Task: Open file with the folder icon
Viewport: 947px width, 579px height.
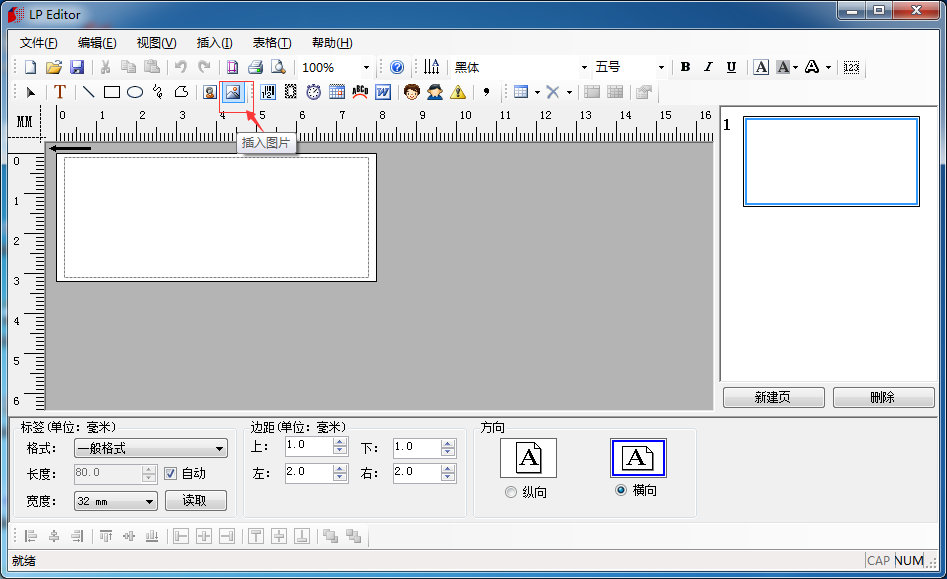Action: [54, 67]
